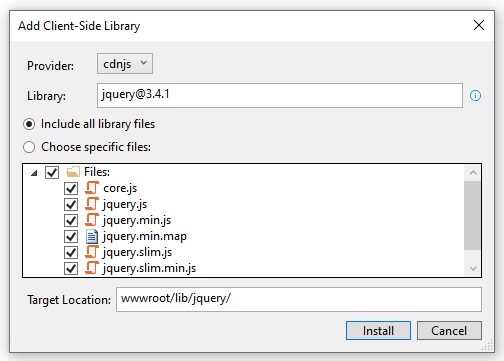Click the jquery.min.map document icon
Screen dimensions: 504x361
coord(92,236)
